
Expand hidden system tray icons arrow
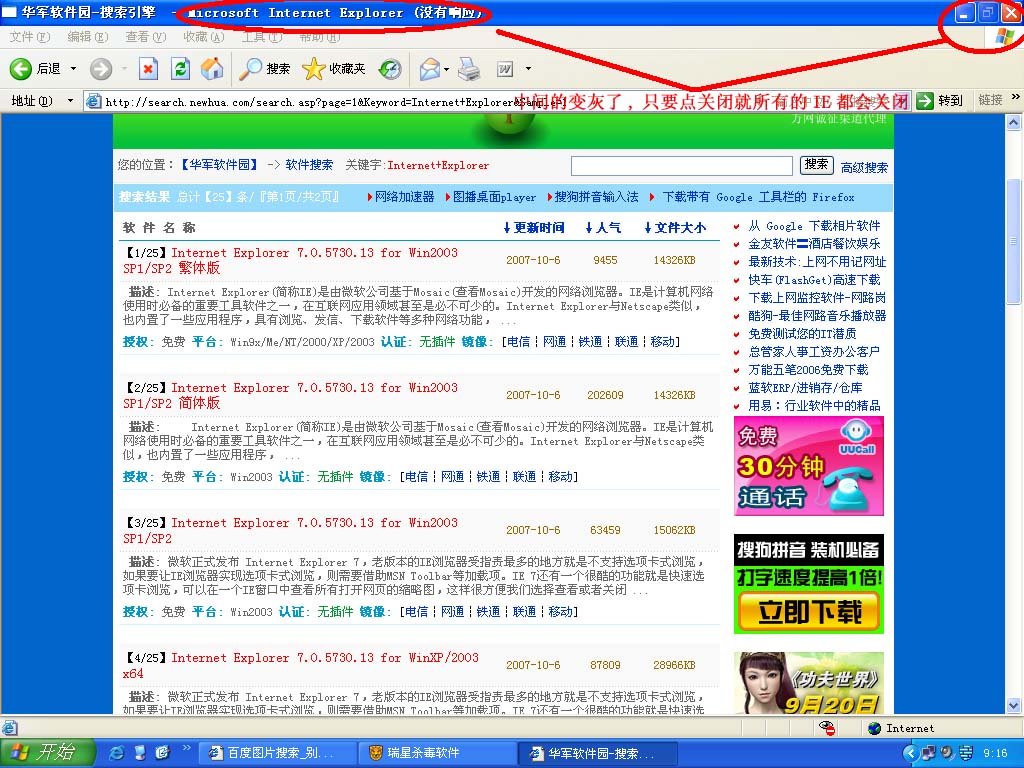(x=912, y=753)
